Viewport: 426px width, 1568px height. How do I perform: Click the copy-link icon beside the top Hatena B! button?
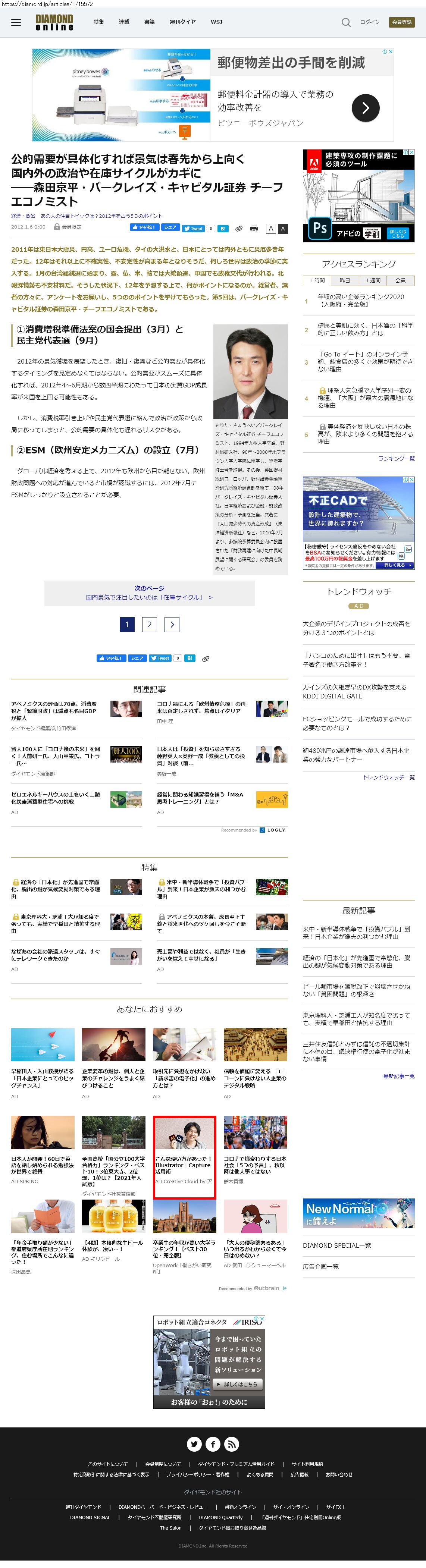239,228
